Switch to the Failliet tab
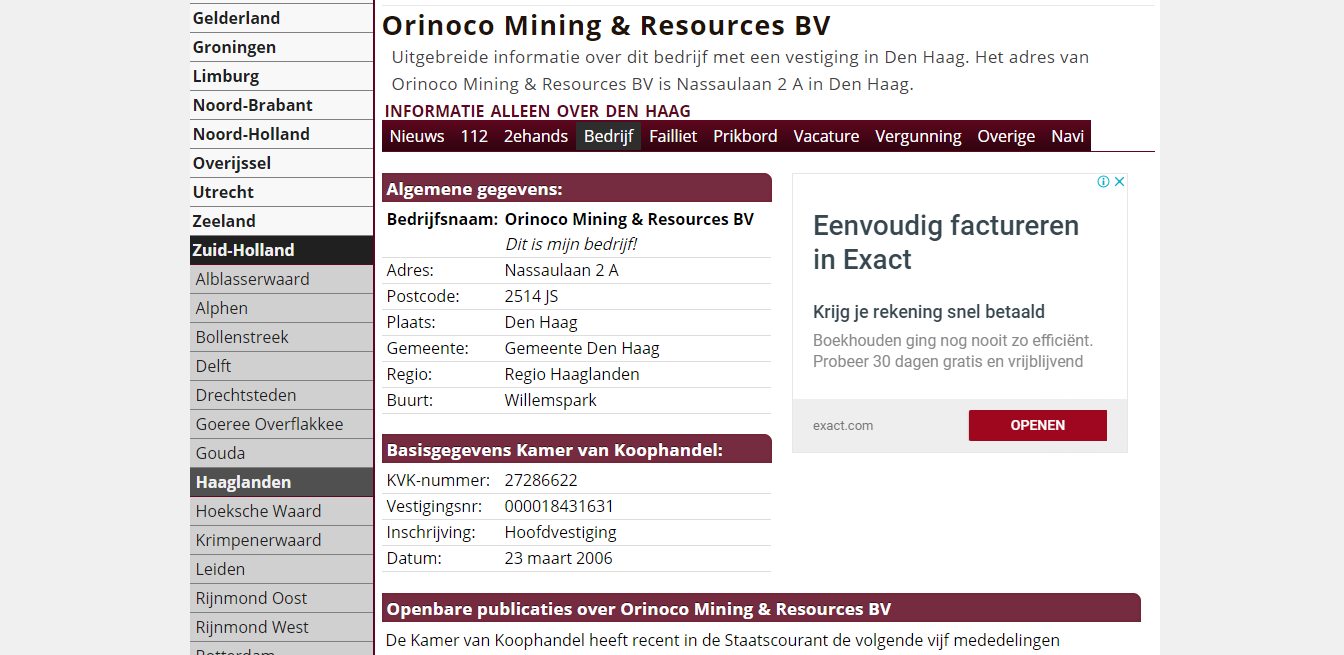 coord(673,136)
